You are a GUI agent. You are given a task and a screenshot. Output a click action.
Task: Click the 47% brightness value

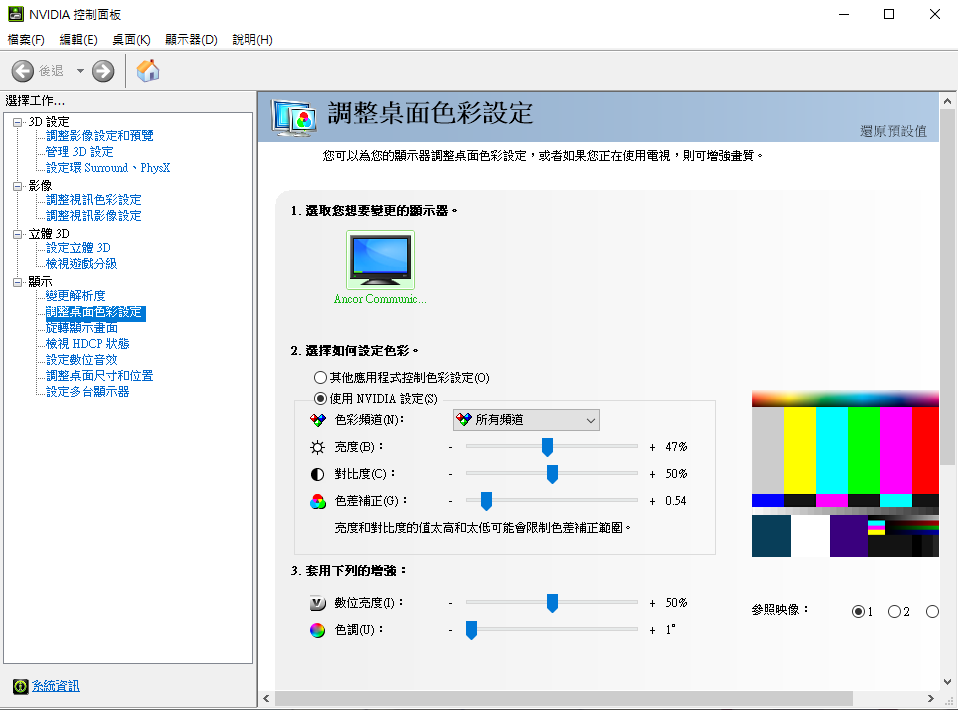(x=676, y=447)
